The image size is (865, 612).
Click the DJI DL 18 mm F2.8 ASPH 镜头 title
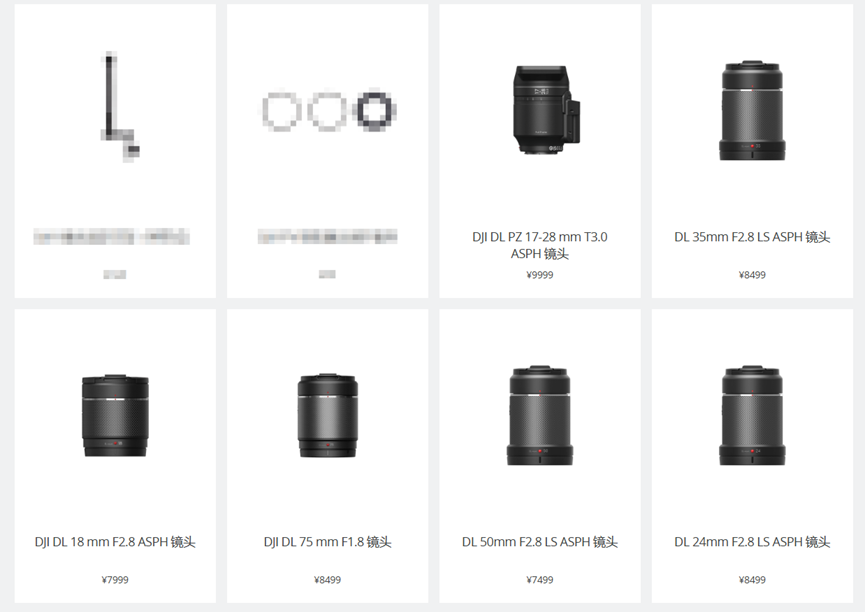click(x=115, y=542)
